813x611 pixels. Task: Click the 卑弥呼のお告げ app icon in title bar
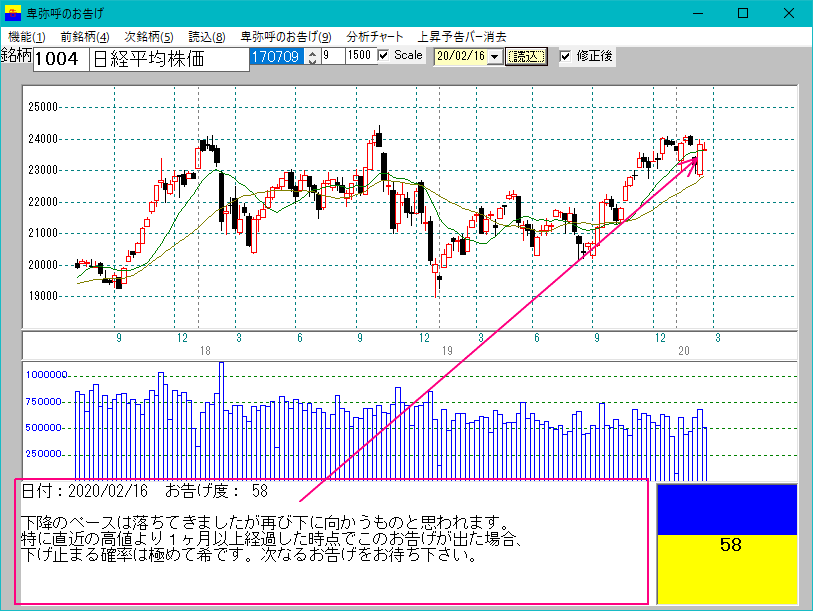pos(12,13)
